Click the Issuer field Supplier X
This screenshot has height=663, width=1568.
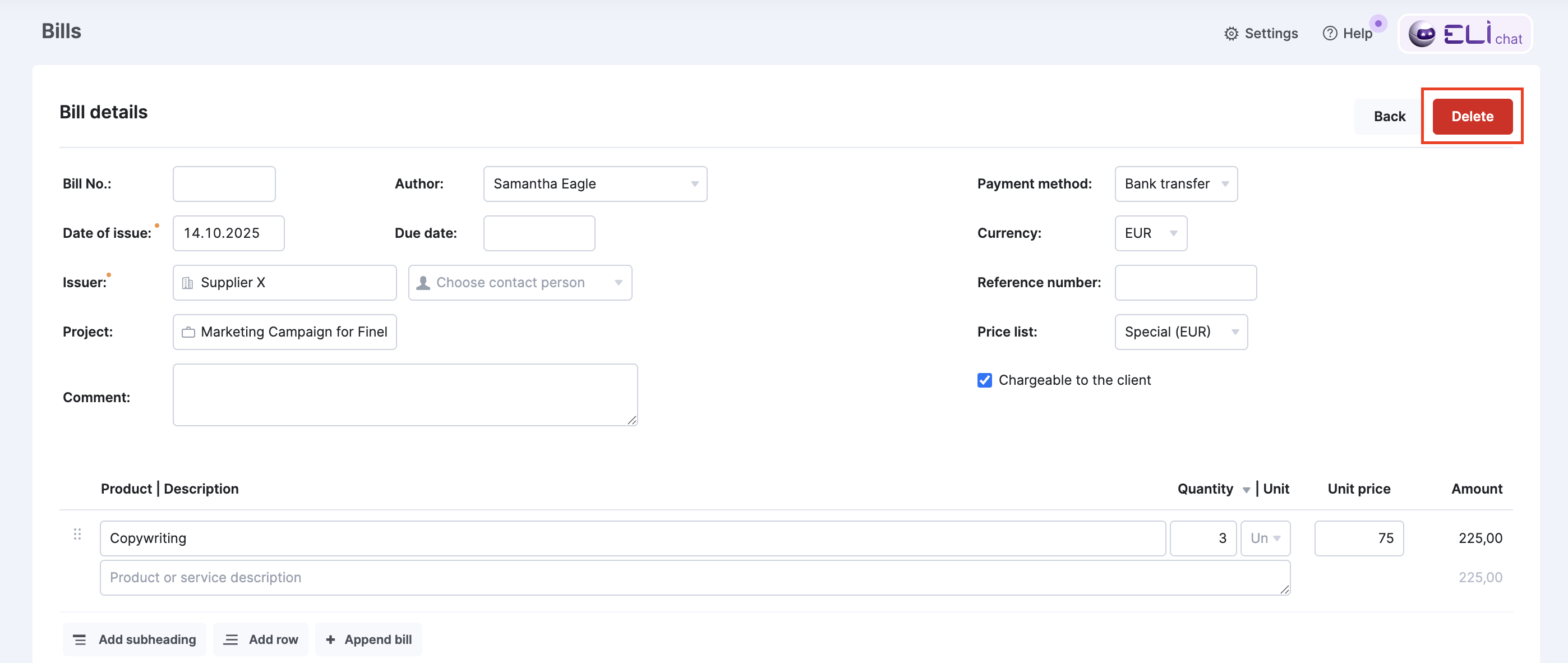pyautogui.click(x=284, y=283)
